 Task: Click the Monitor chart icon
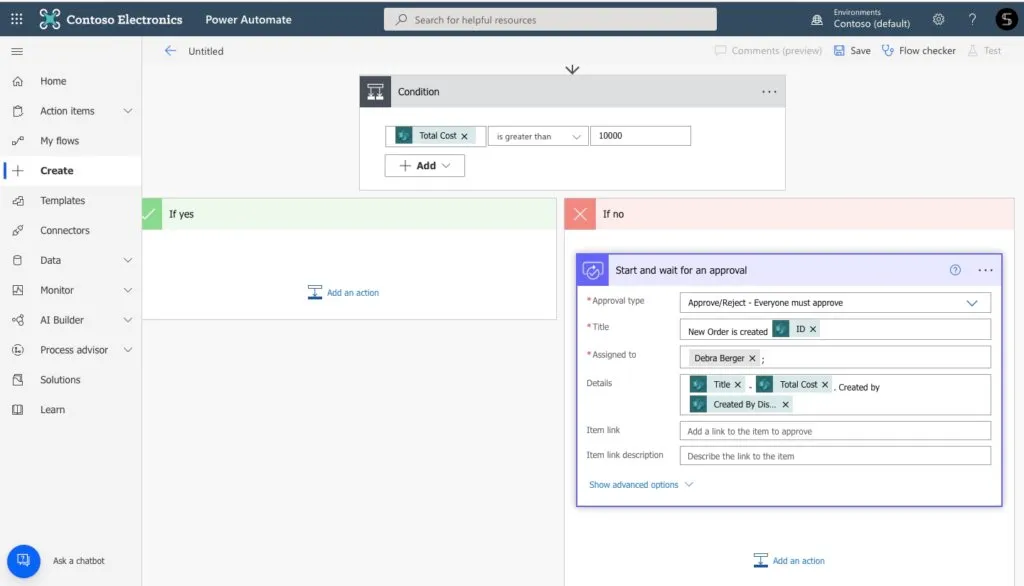[18, 290]
